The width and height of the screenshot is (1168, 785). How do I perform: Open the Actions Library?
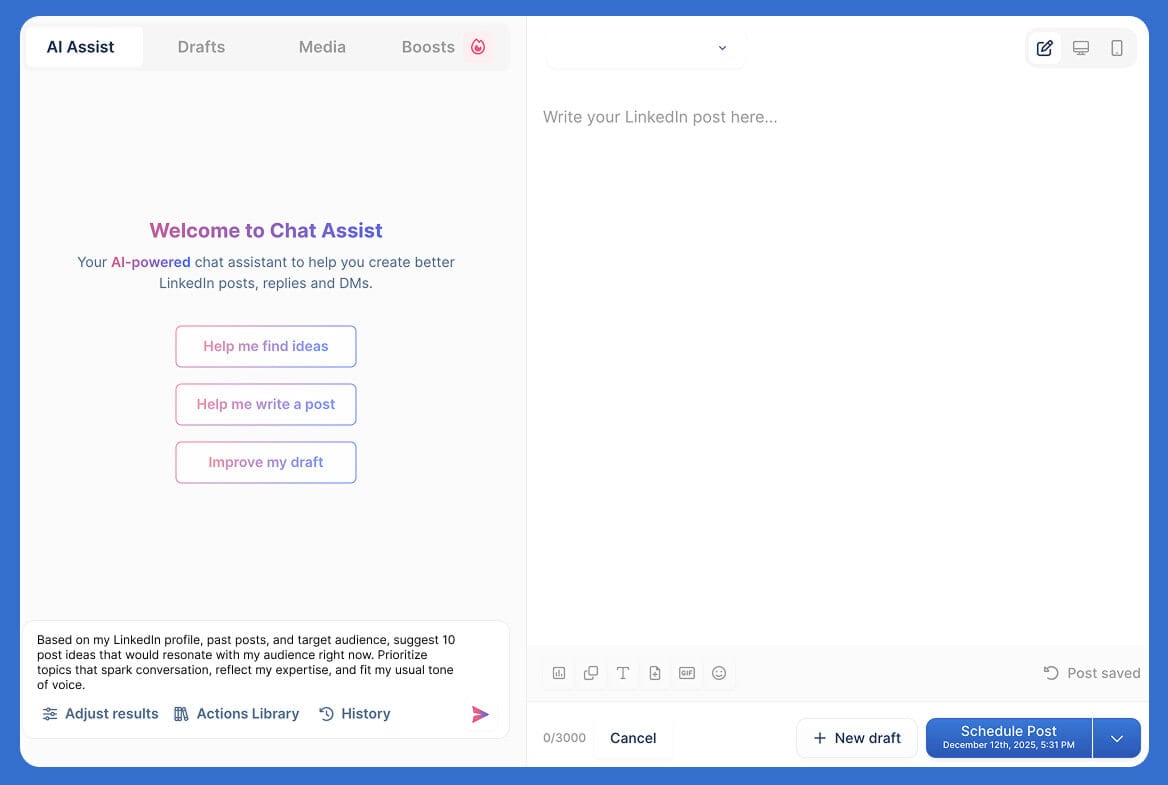point(236,714)
